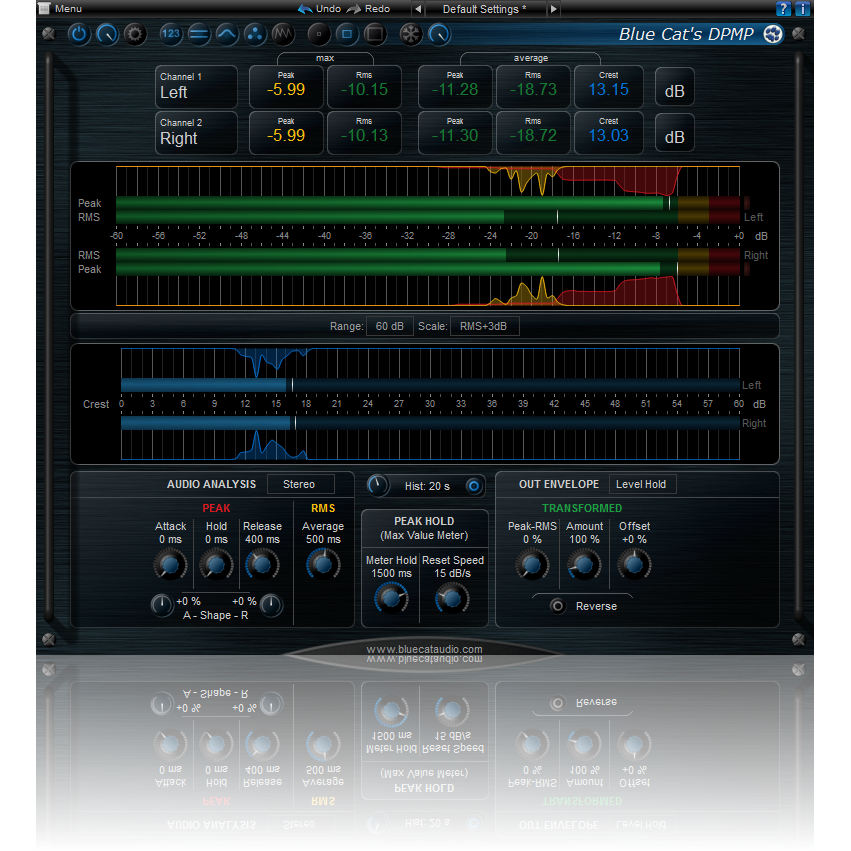Switch to the average metering tab

[x=530, y=58]
